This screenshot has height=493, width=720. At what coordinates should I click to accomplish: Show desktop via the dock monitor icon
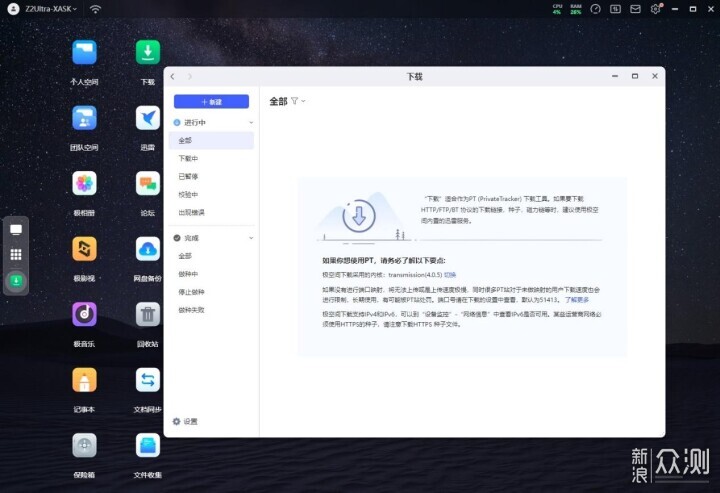pos(16,230)
